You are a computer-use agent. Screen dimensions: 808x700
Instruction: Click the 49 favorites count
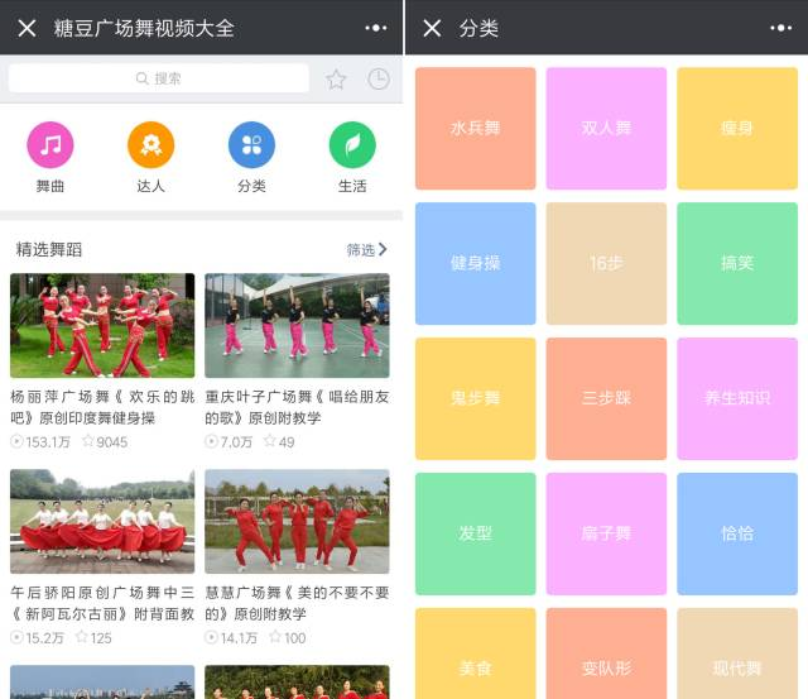pos(279,442)
